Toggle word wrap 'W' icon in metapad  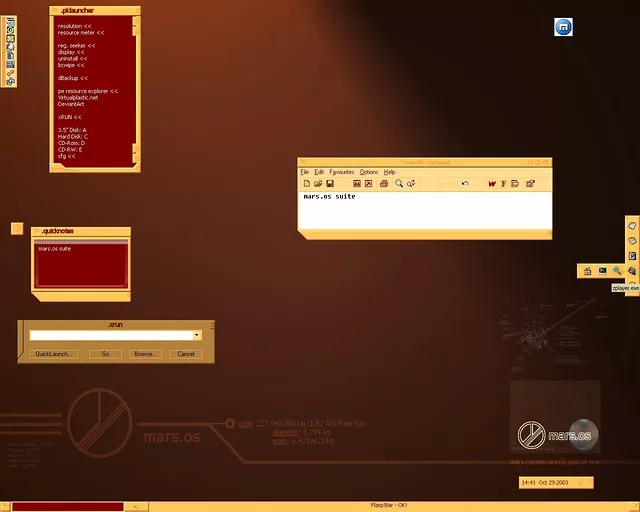(x=492, y=184)
